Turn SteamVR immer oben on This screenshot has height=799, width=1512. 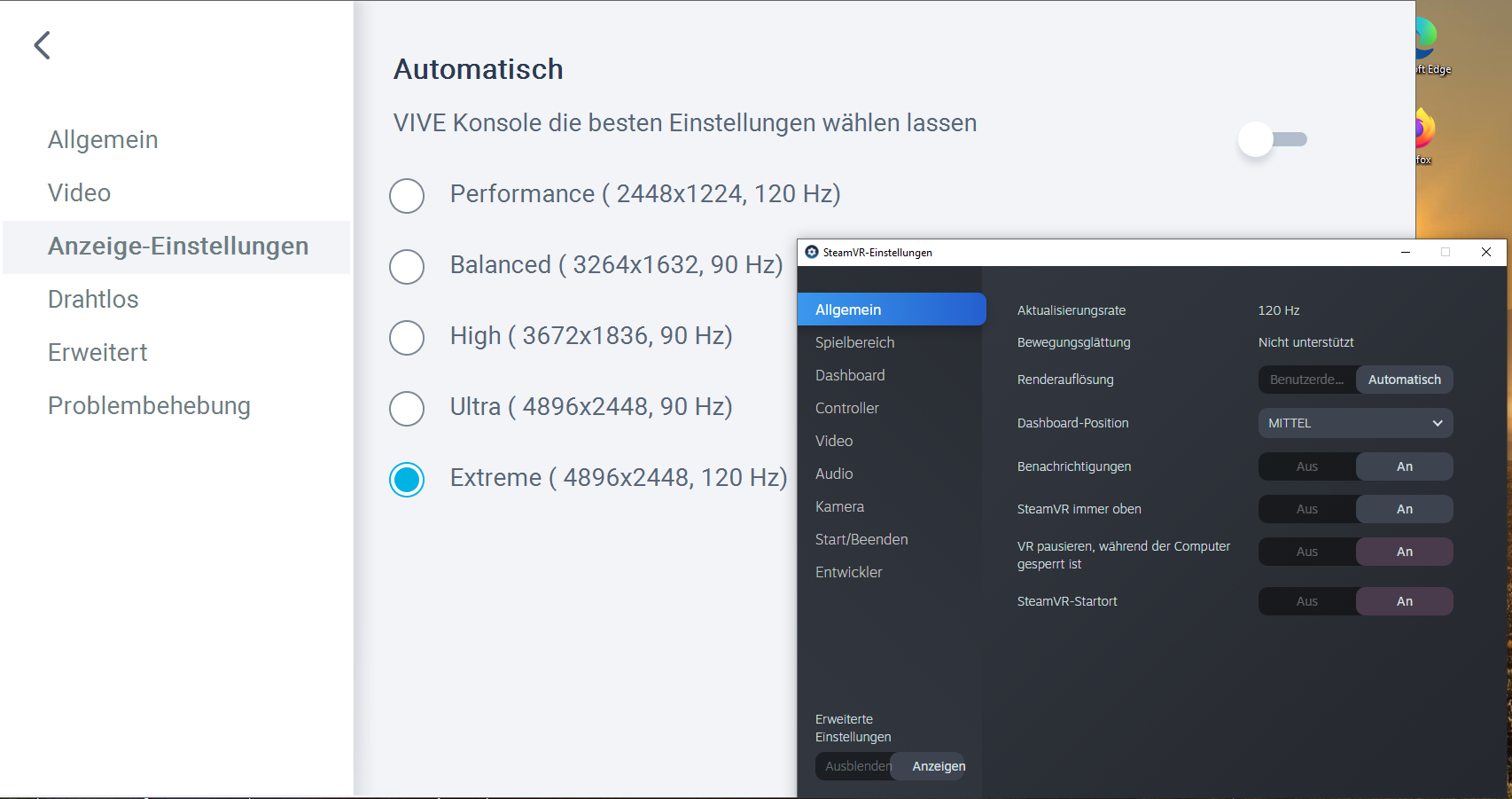1405,509
